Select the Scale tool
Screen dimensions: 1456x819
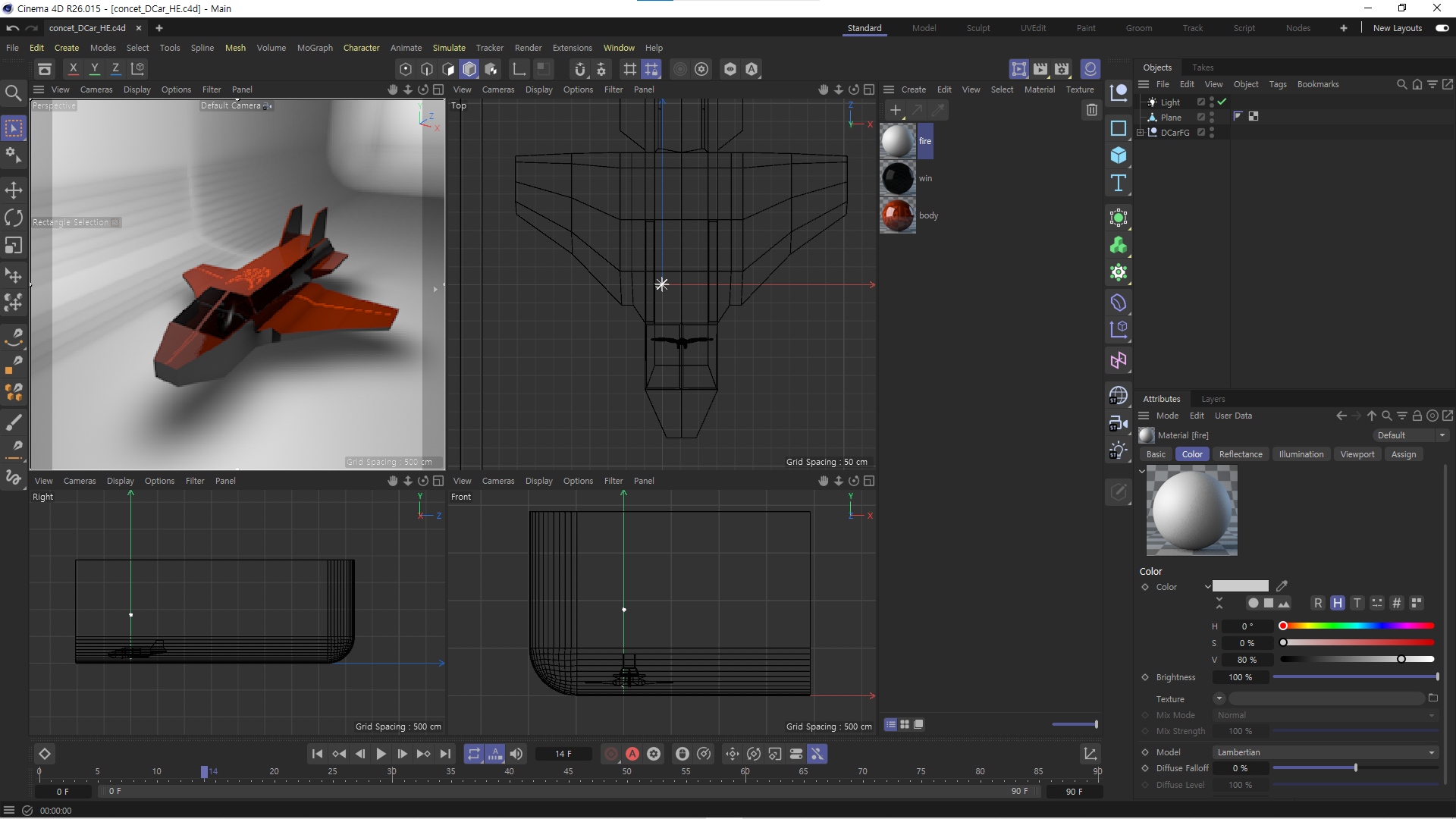pyautogui.click(x=14, y=246)
